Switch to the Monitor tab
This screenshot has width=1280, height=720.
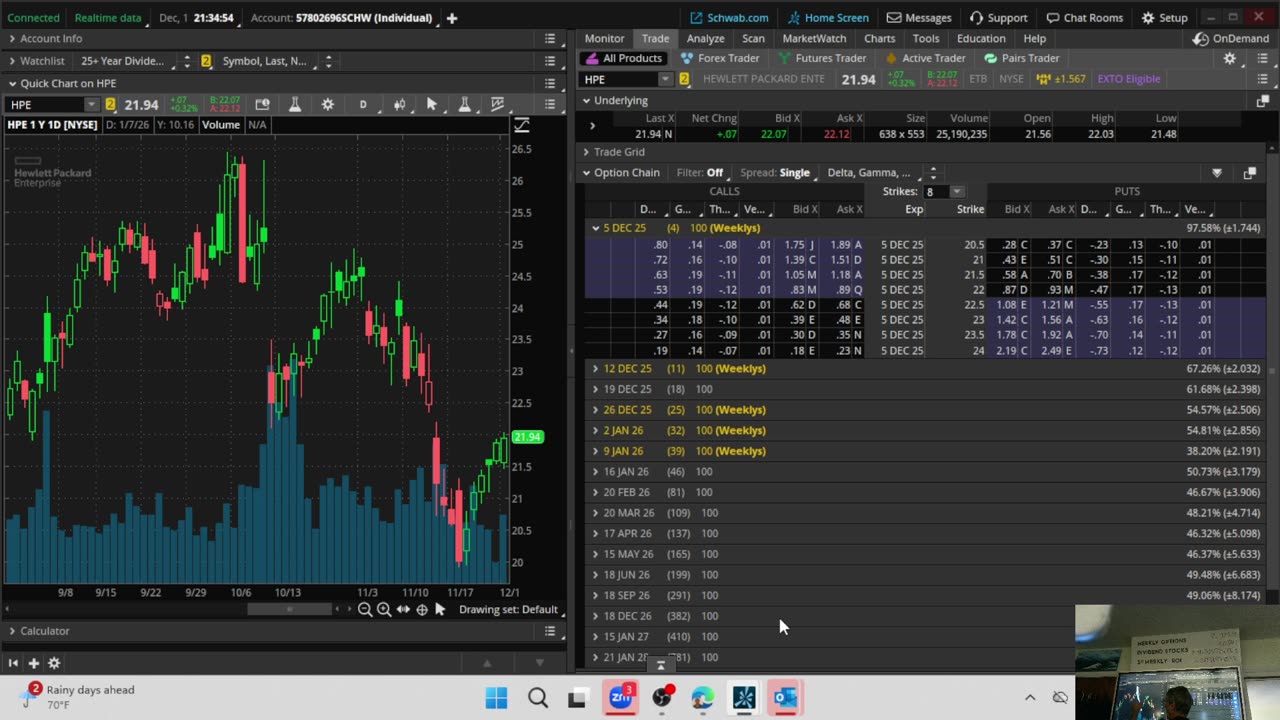coord(604,38)
